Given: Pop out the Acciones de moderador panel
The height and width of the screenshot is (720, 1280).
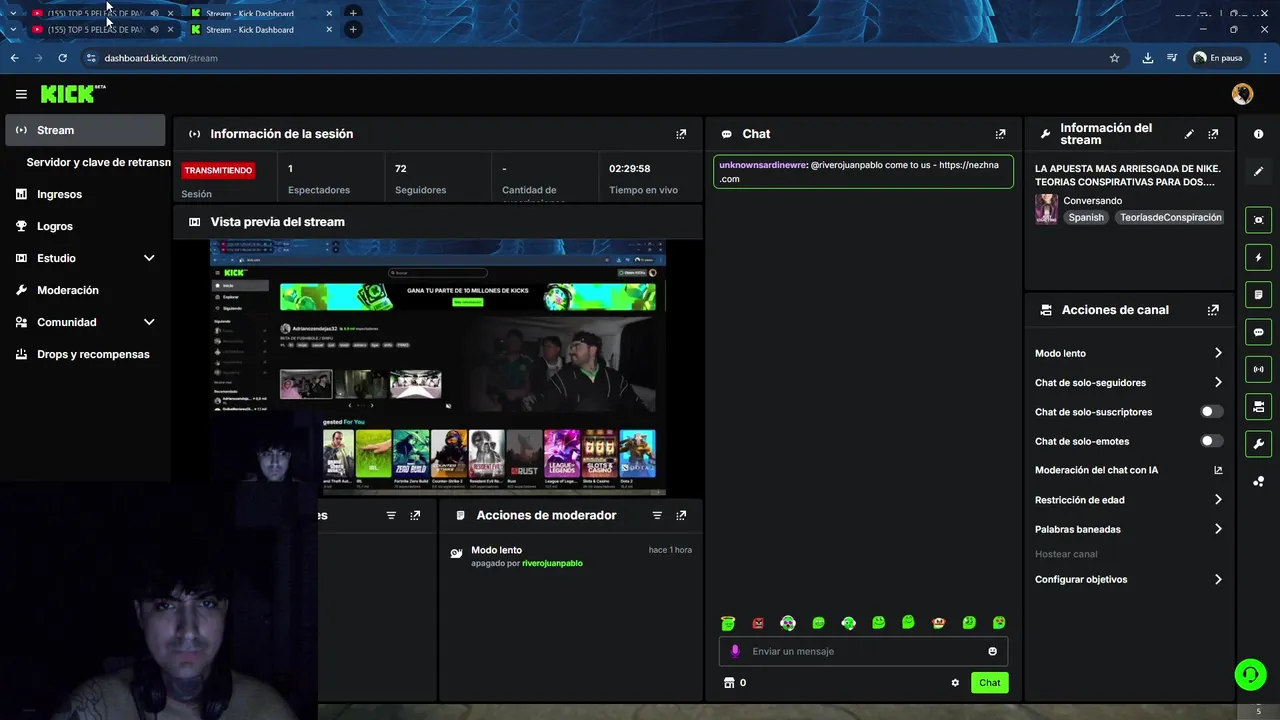Looking at the screenshot, I should click(x=681, y=515).
